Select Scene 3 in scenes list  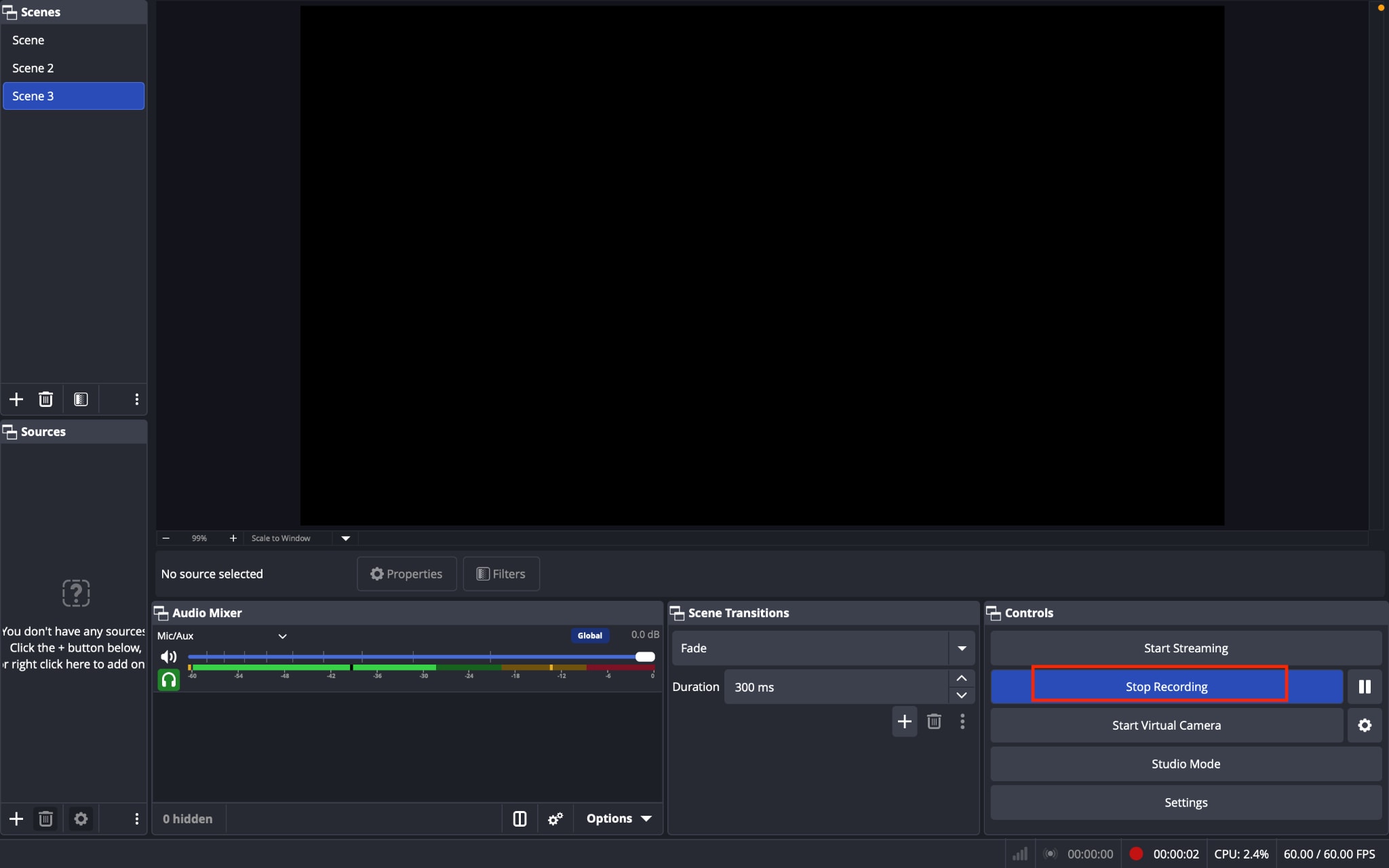73,96
